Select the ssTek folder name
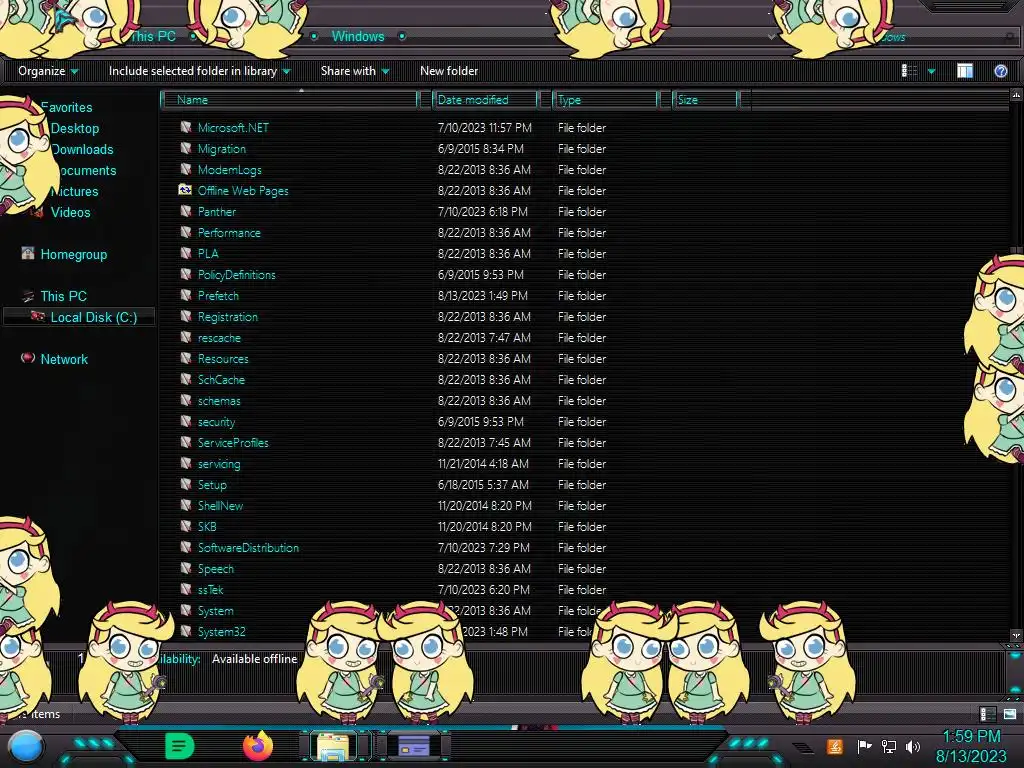Image resolution: width=1024 pixels, height=768 pixels. [210, 590]
